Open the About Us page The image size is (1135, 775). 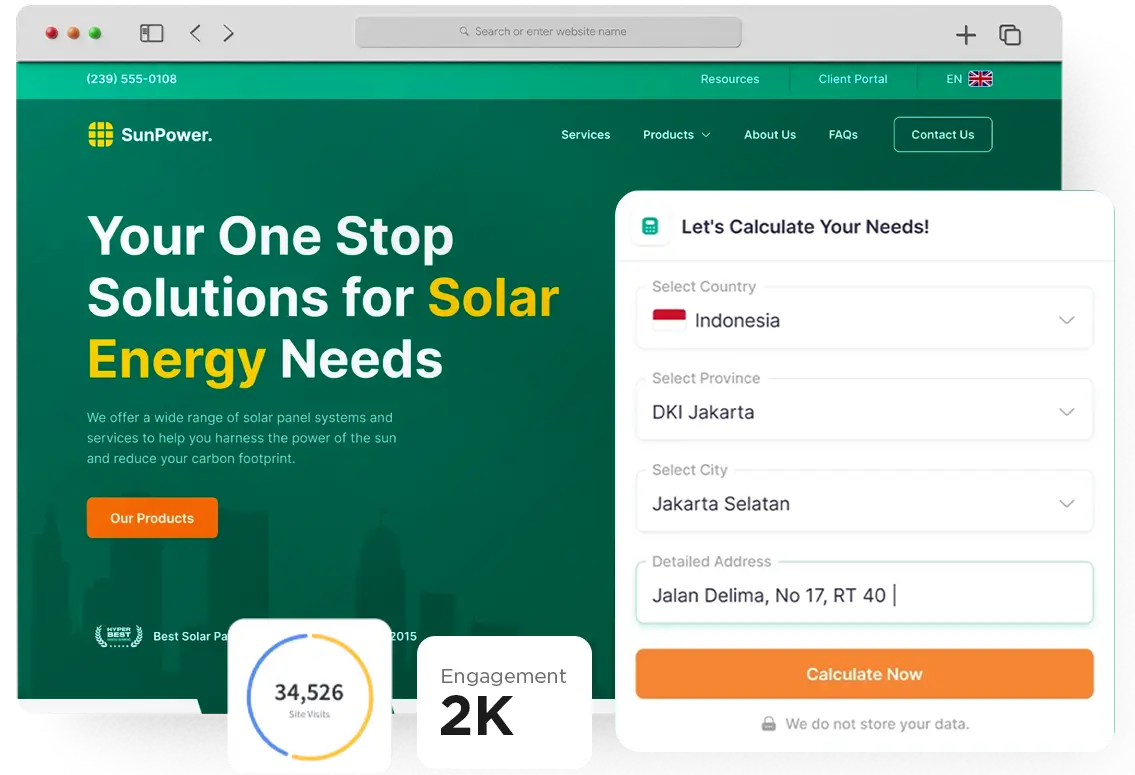coord(769,135)
